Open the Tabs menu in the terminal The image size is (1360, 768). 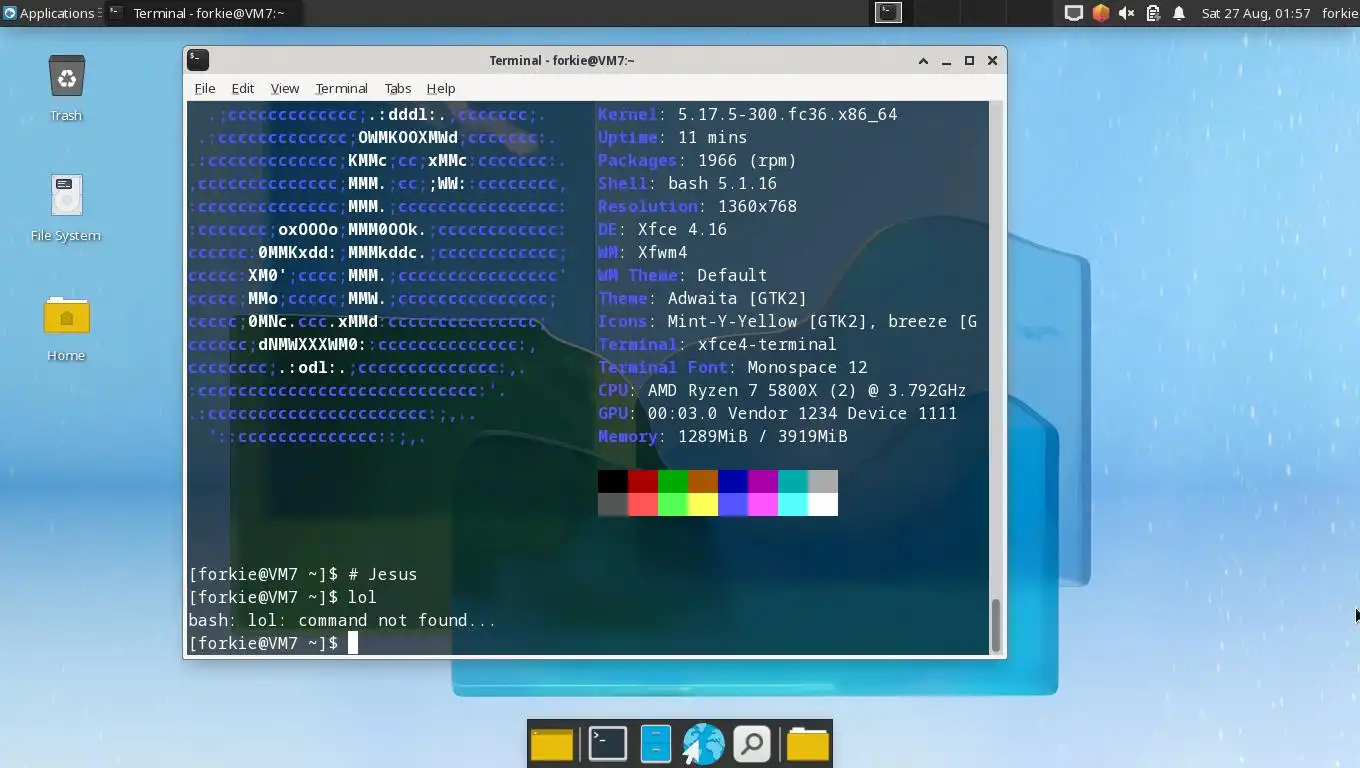click(x=398, y=88)
